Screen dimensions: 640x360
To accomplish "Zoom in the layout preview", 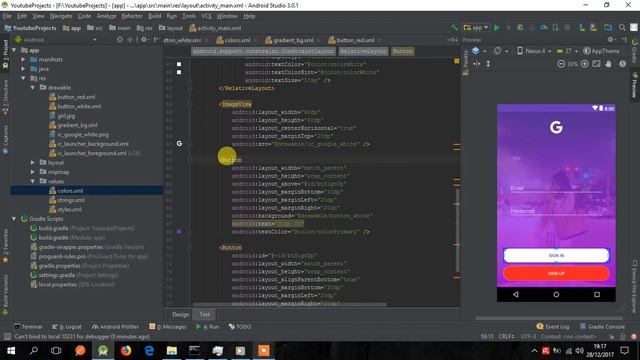I will tap(584, 64).
